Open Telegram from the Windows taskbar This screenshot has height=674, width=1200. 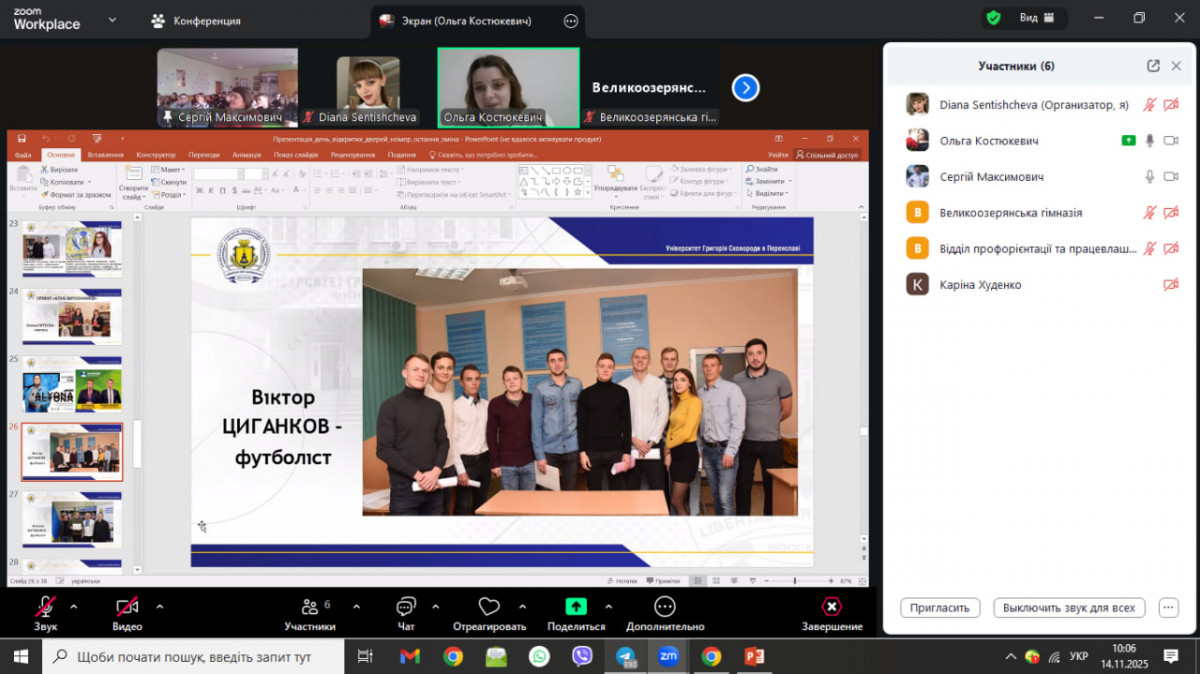pos(625,657)
